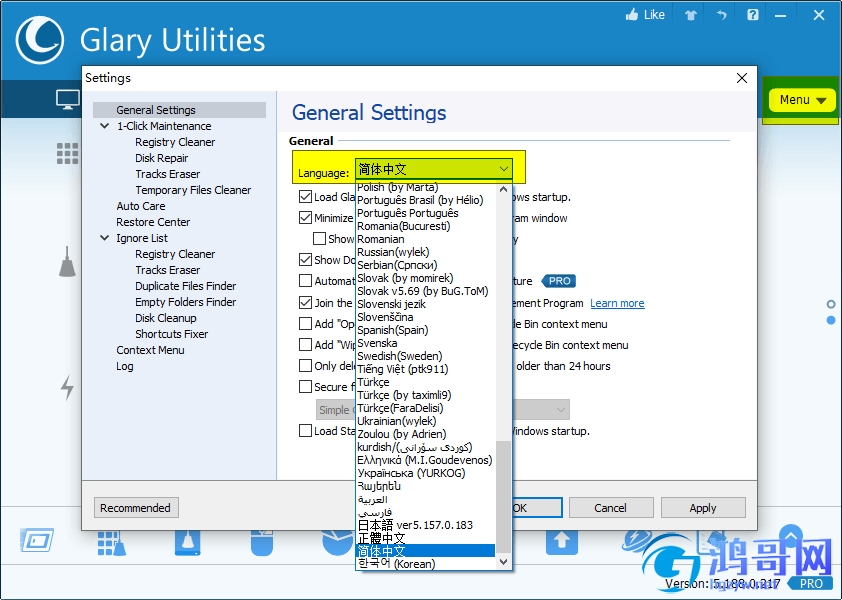Click the bottom dock planet icon

tap(637, 541)
